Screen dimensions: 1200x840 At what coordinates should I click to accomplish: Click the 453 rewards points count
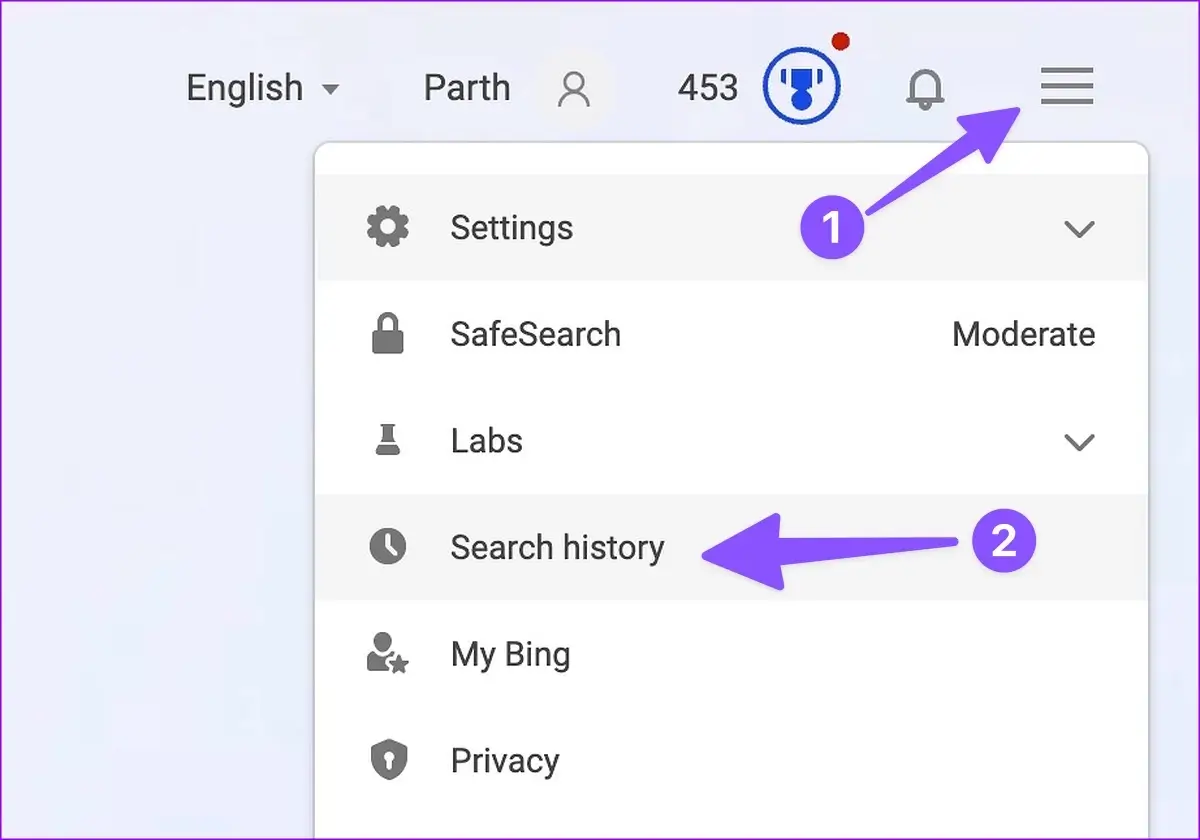point(708,88)
